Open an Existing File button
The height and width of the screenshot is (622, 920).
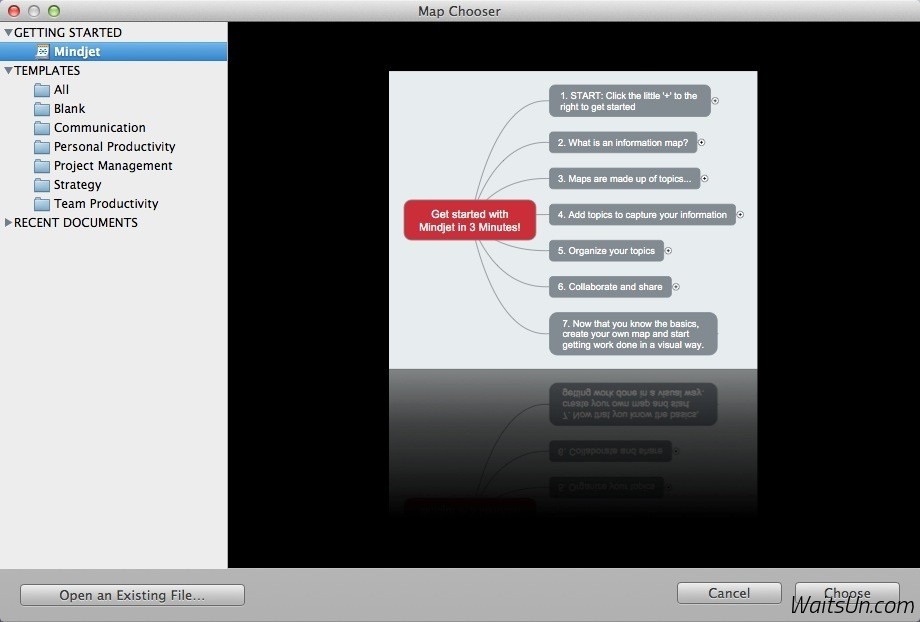(x=132, y=595)
